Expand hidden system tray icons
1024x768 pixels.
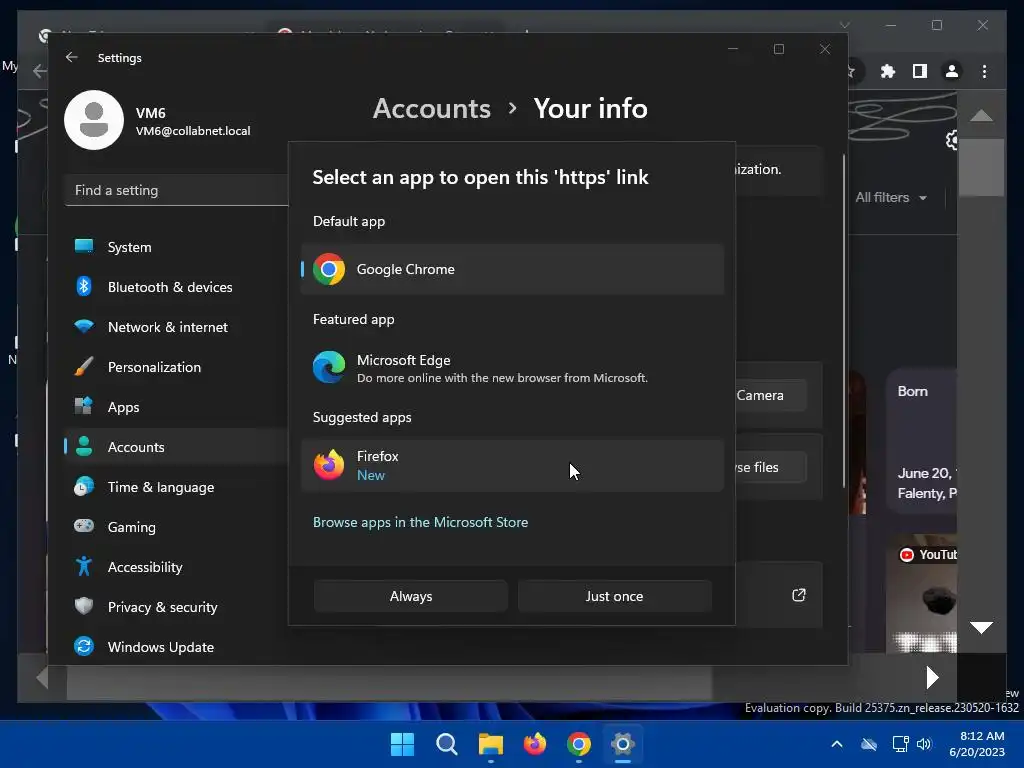837,744
